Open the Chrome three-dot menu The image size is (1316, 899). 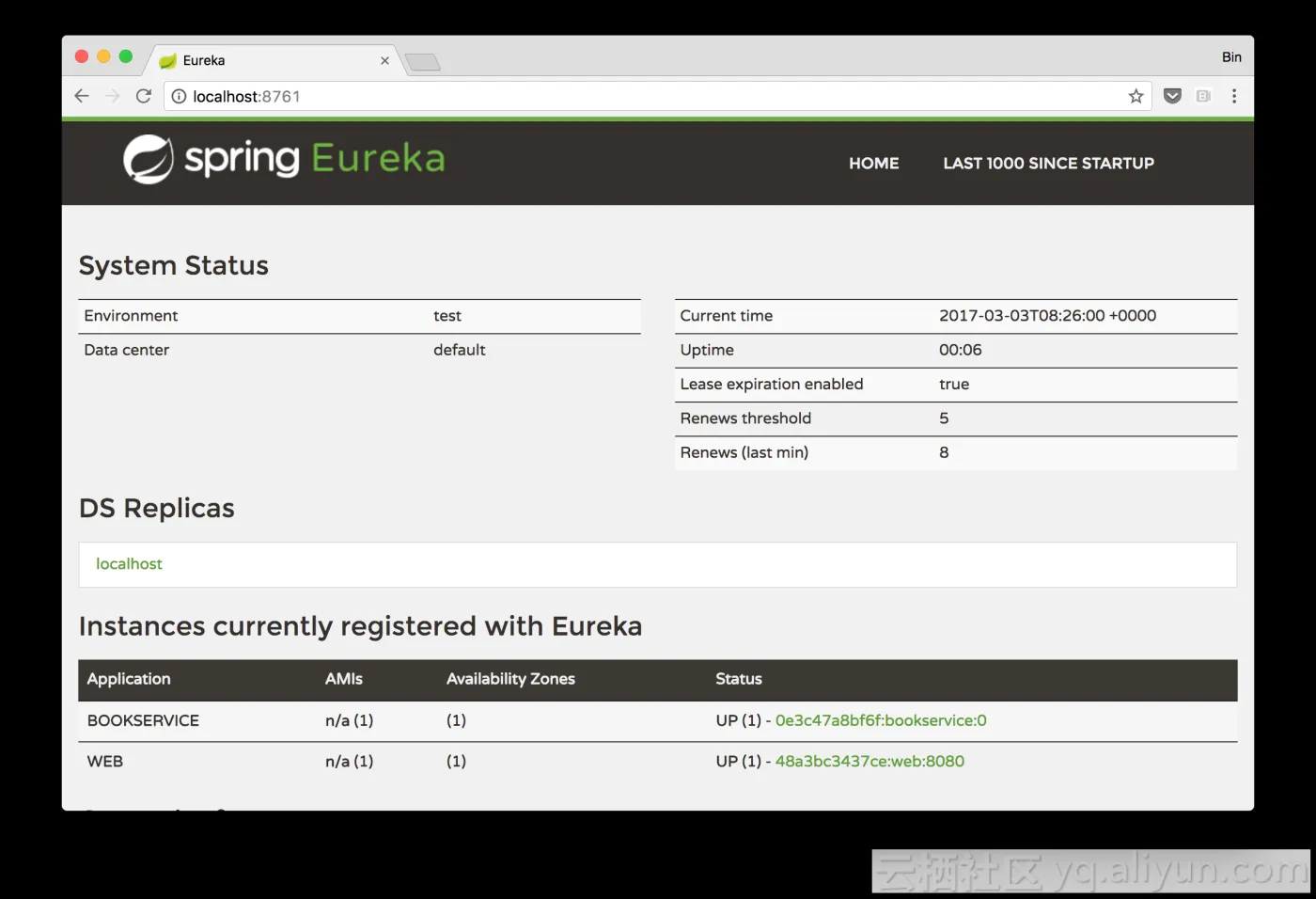coord(1234,96)
